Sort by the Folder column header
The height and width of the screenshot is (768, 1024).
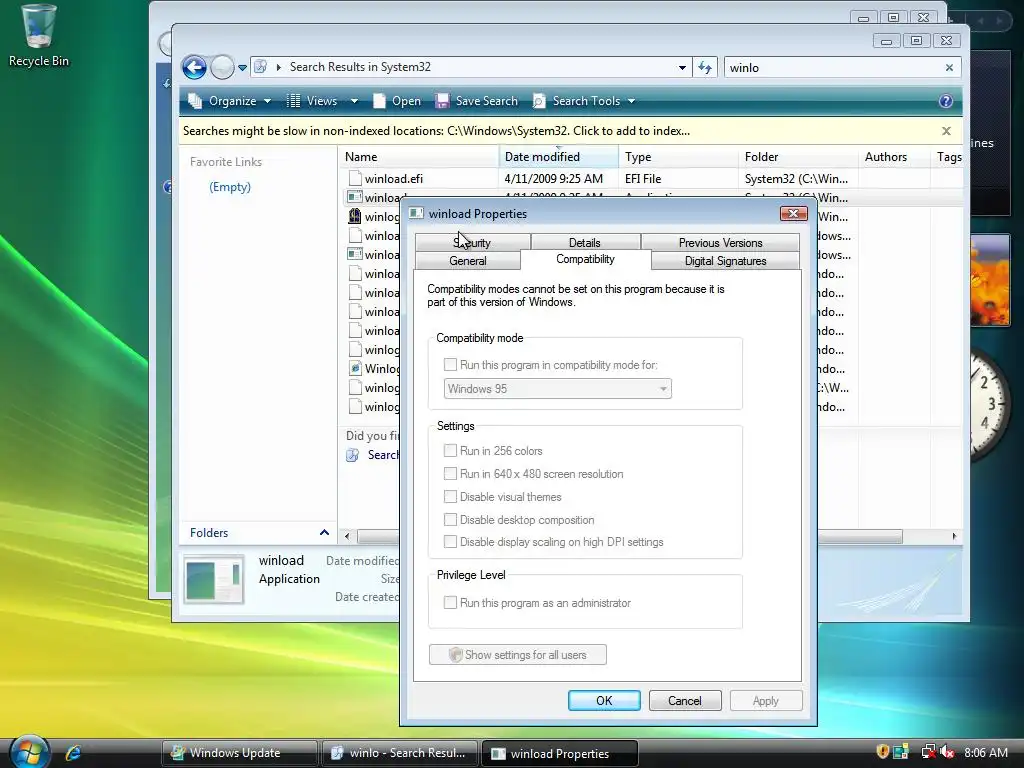pyautogui.click(x=799, y=157)
